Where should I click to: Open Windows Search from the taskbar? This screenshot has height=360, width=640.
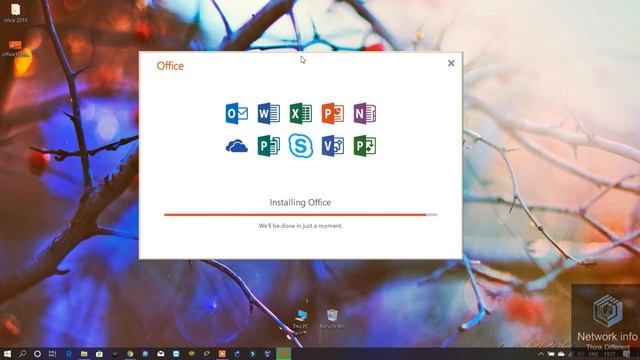(22, 353)
